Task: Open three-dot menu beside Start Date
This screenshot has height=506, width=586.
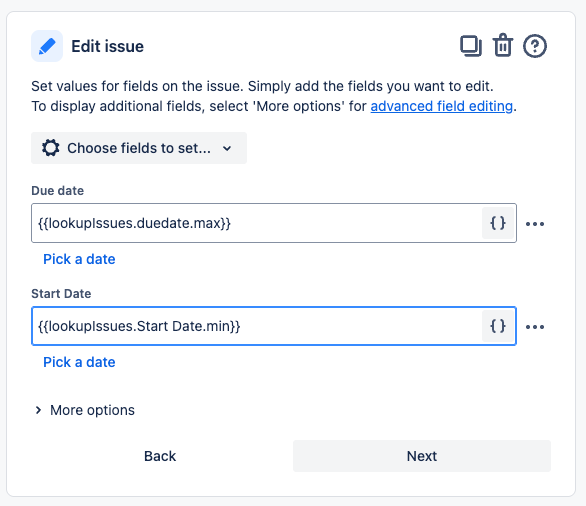Action: click(x=535, y=327)
